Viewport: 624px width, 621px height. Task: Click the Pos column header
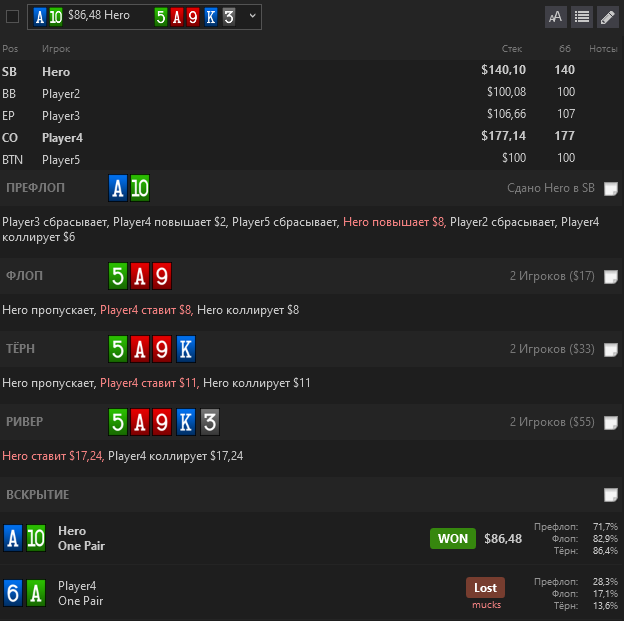click(x=10, y=49)
